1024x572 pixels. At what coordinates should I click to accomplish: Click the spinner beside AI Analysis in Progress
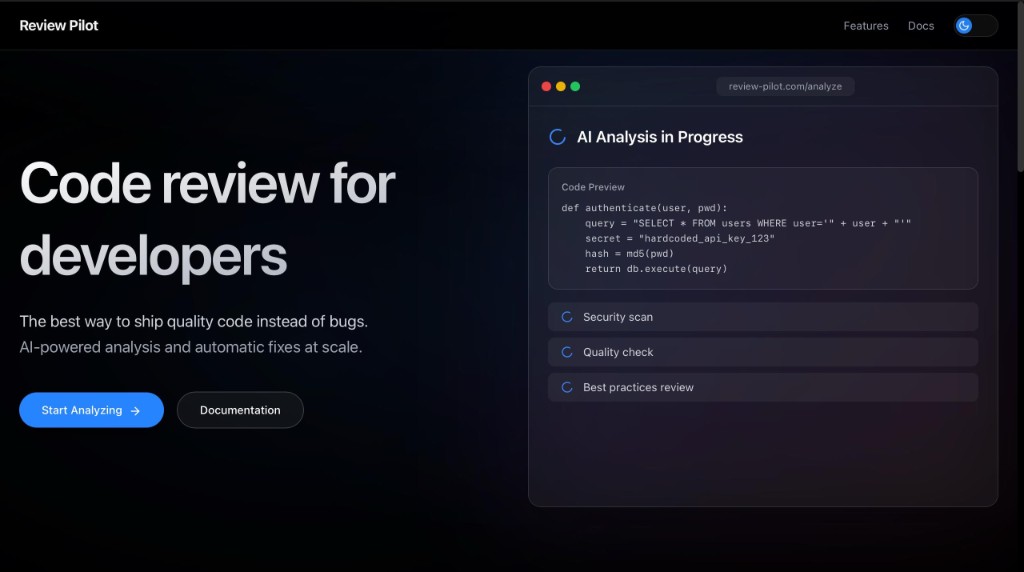pos(557,137)
